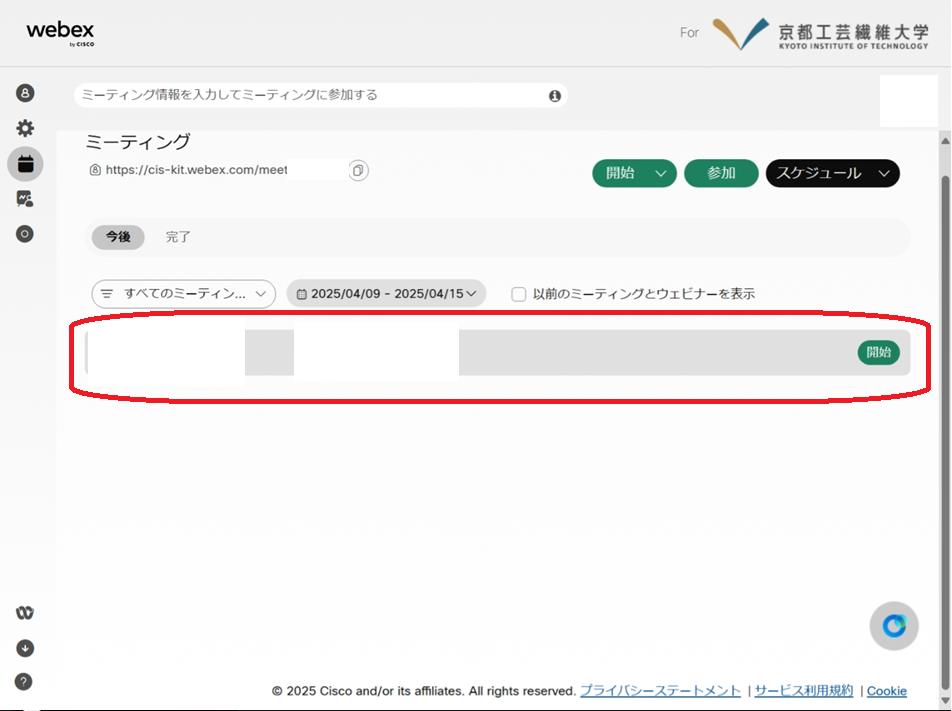The height and width of the screenshot is (711, 952).
Task: Open the insights chart icon in sidebar
Action: 25,199
